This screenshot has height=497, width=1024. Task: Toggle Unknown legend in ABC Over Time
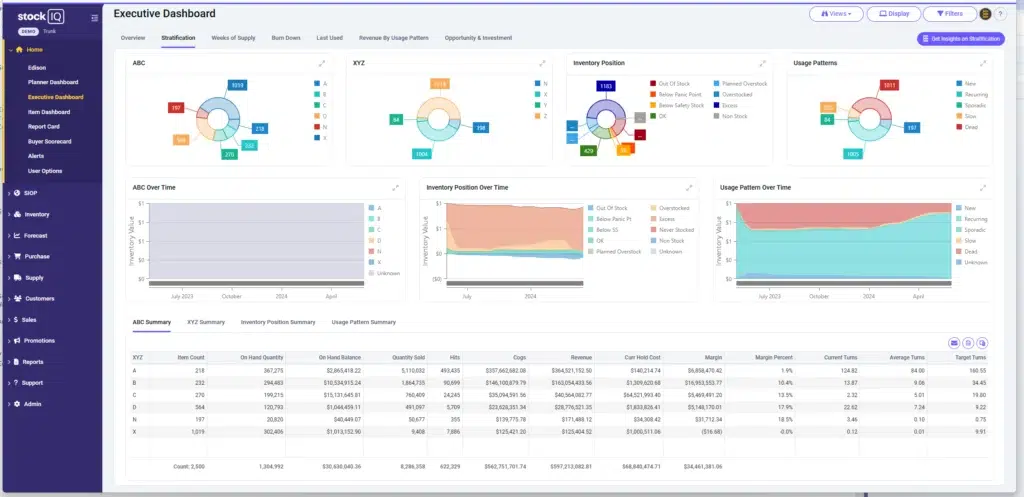[384, 273]
